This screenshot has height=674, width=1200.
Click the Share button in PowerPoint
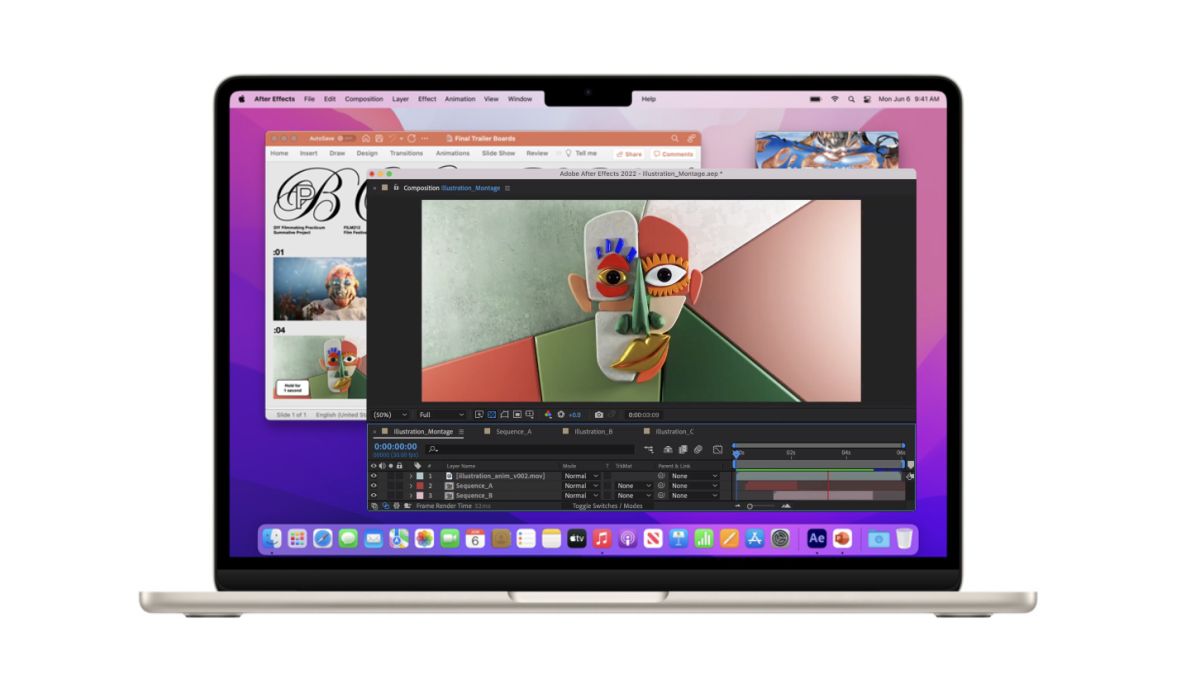coord(629,154)
